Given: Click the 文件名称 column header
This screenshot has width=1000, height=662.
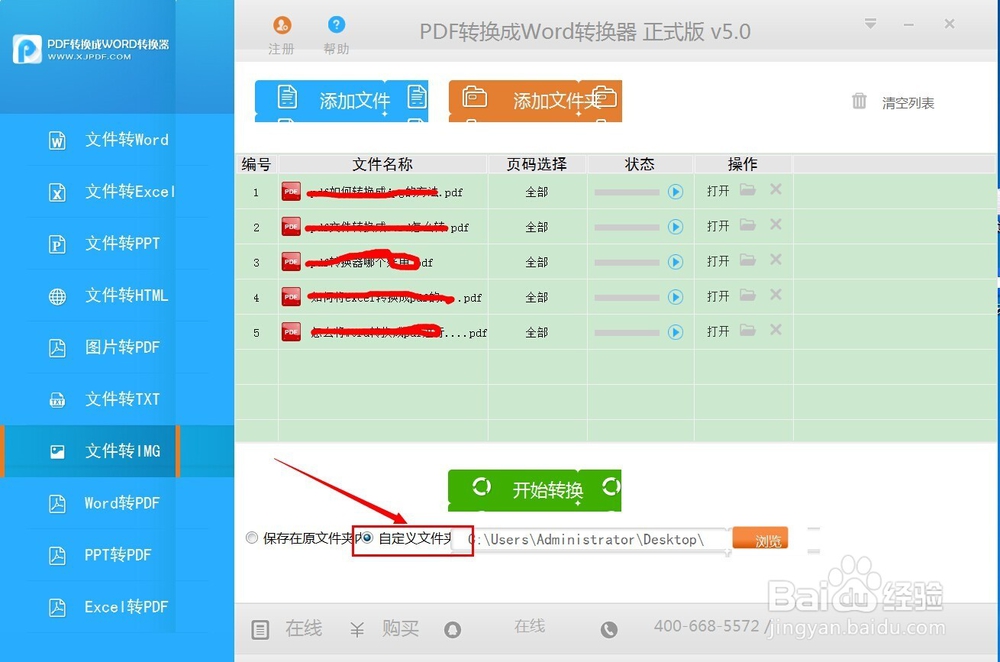Looking at the screenshot, I should [383, 164].
